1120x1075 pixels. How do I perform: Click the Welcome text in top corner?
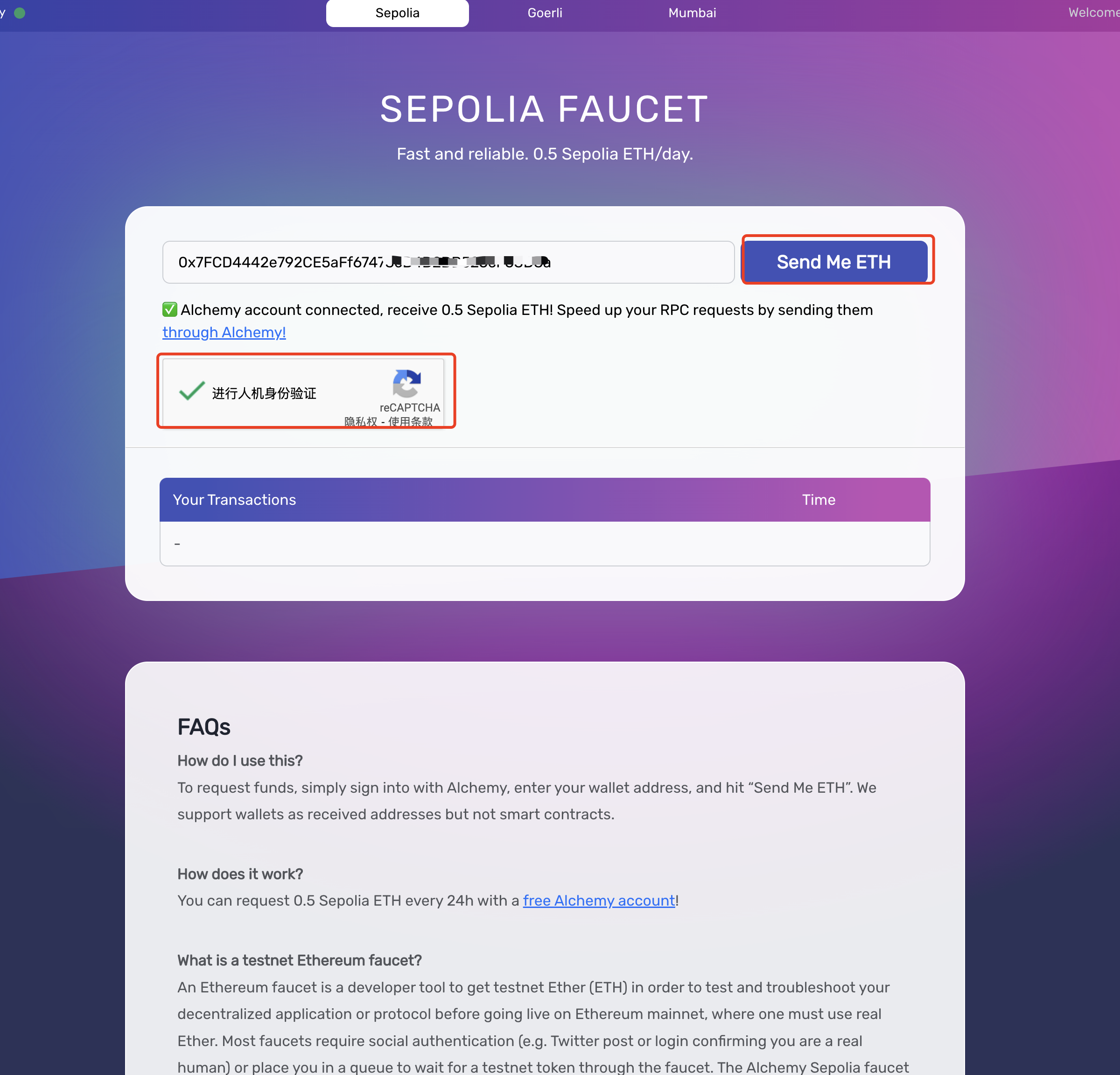point(1093,13)
